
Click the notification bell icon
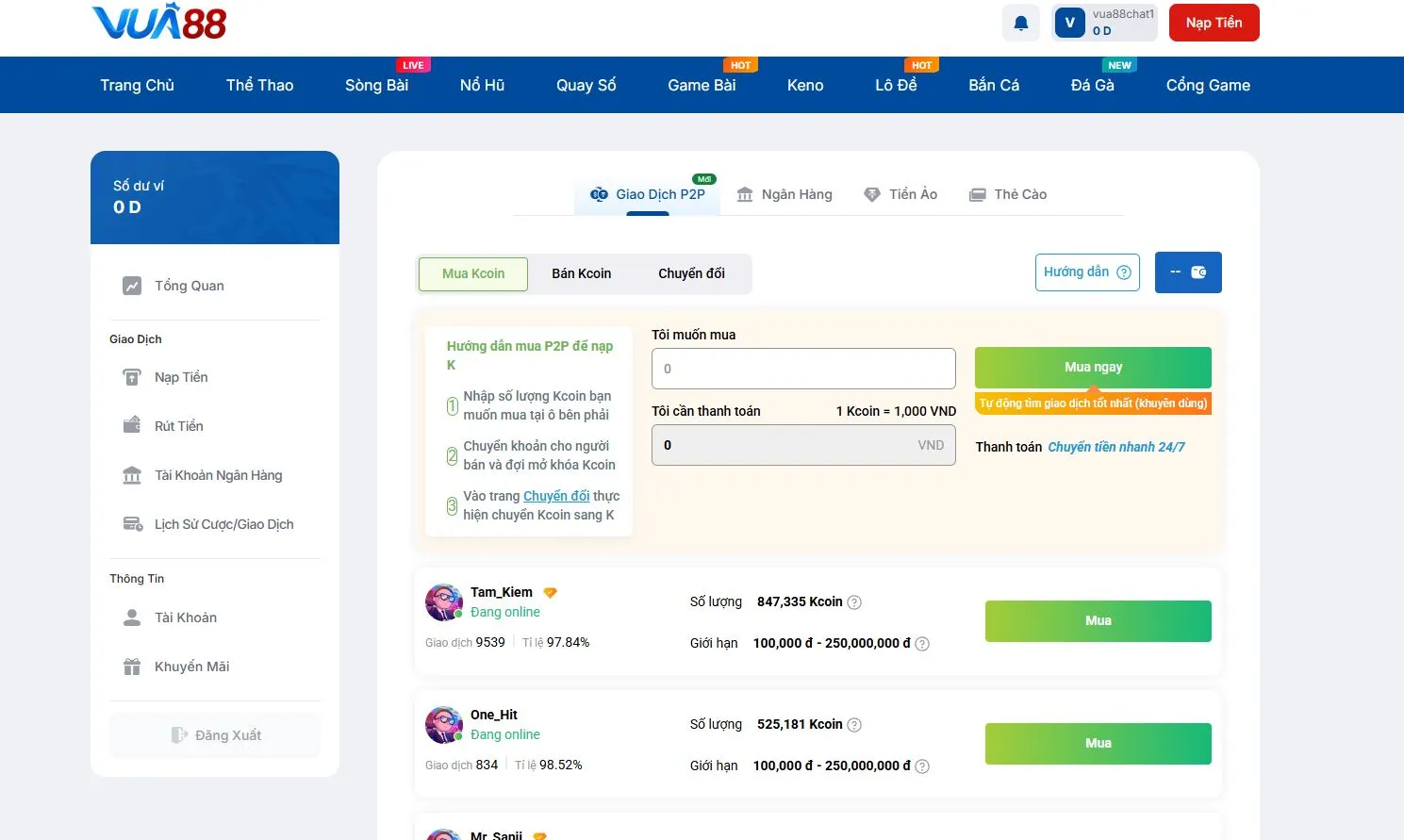(x=1020, y=24)
